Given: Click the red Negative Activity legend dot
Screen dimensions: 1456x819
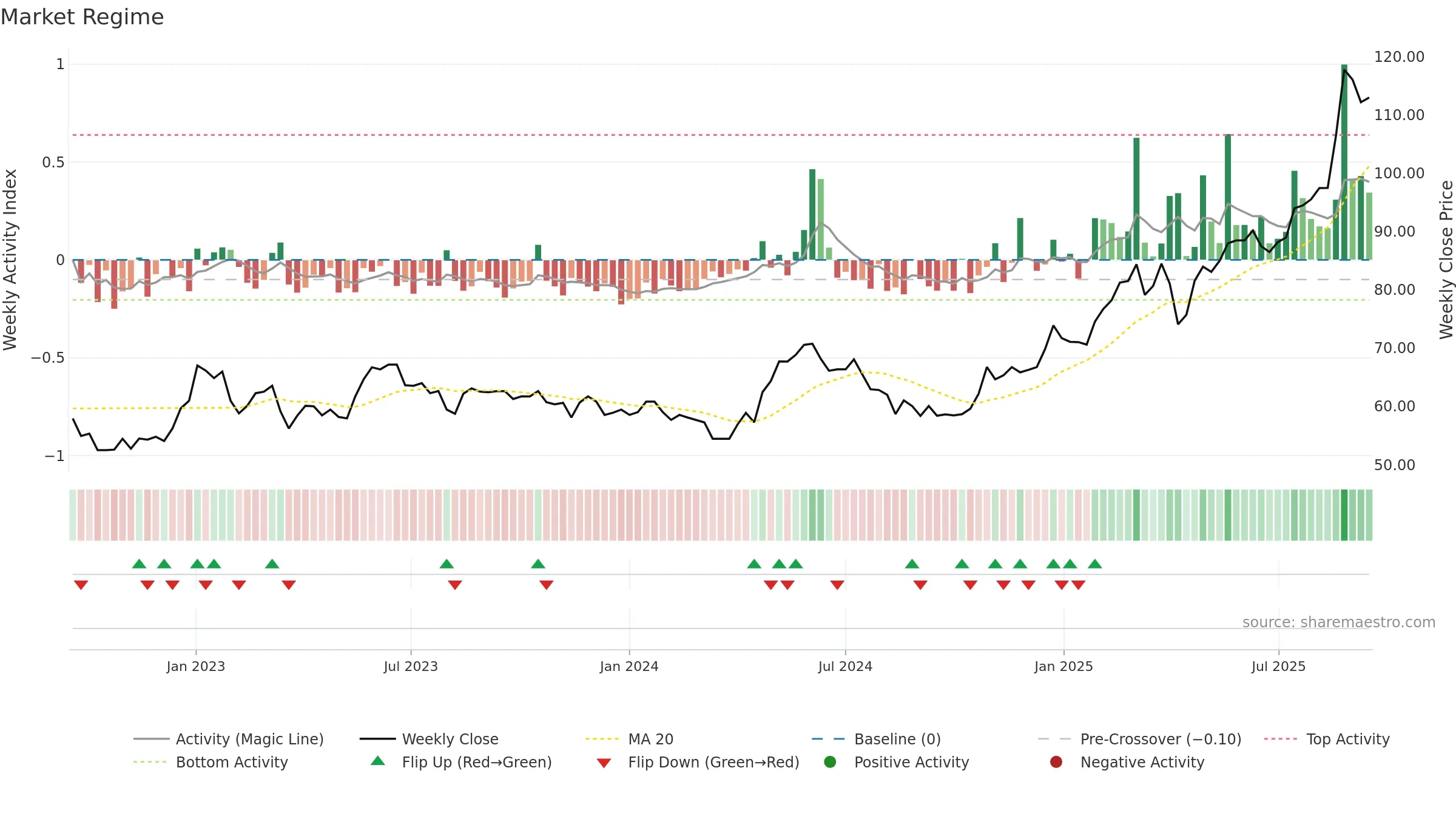Looking at the screenshot, I should click(x=1056, y=761).
